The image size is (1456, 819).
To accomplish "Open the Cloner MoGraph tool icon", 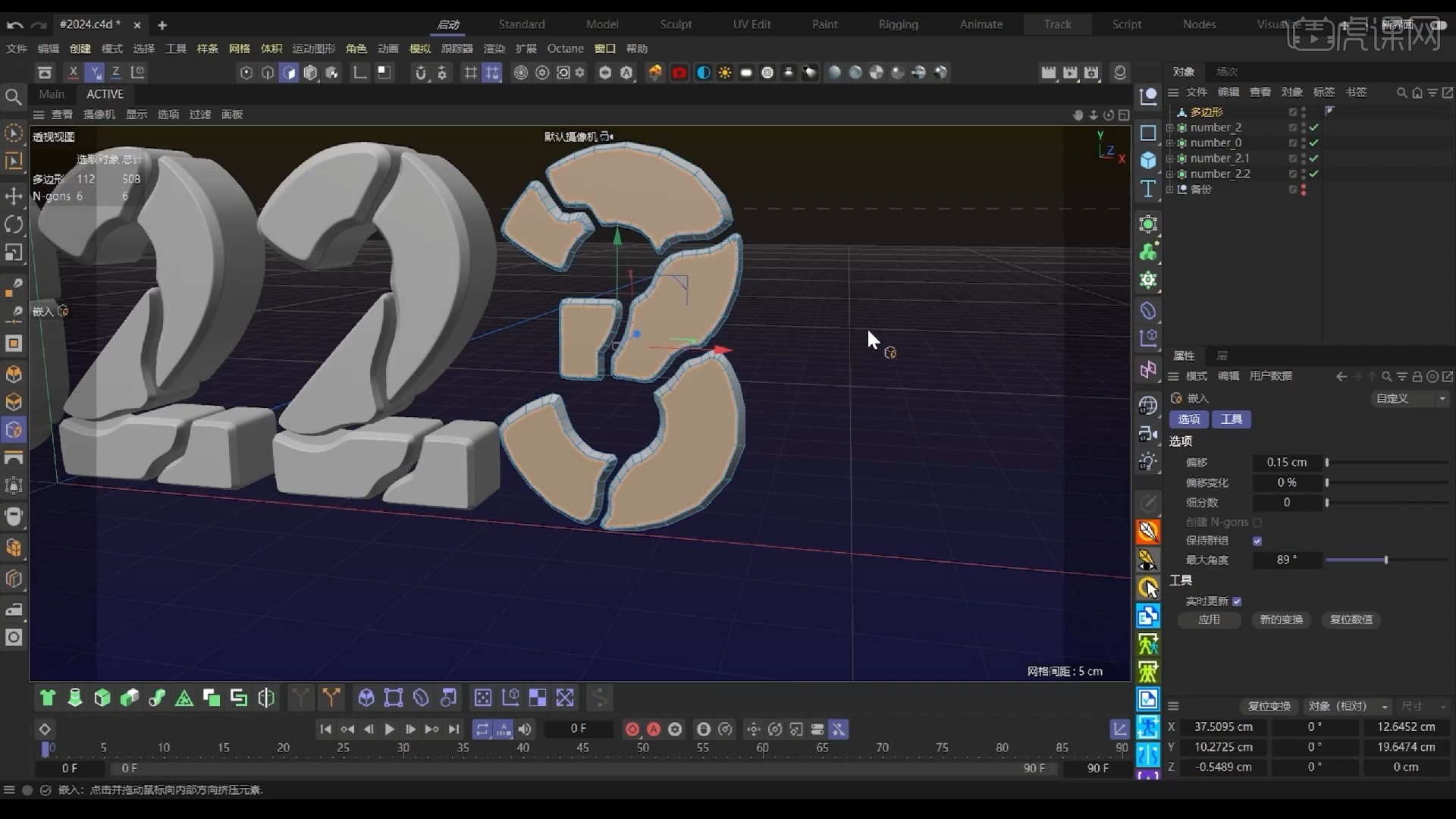I will click(x=1148, y=252).
